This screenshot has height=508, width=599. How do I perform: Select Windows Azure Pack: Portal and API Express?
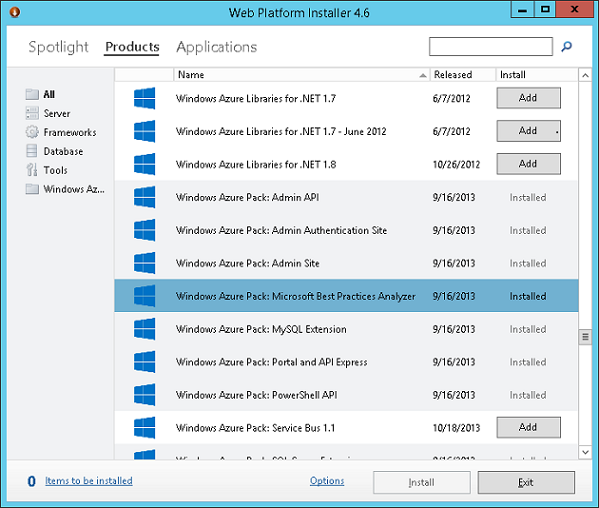tap(271, 362)
